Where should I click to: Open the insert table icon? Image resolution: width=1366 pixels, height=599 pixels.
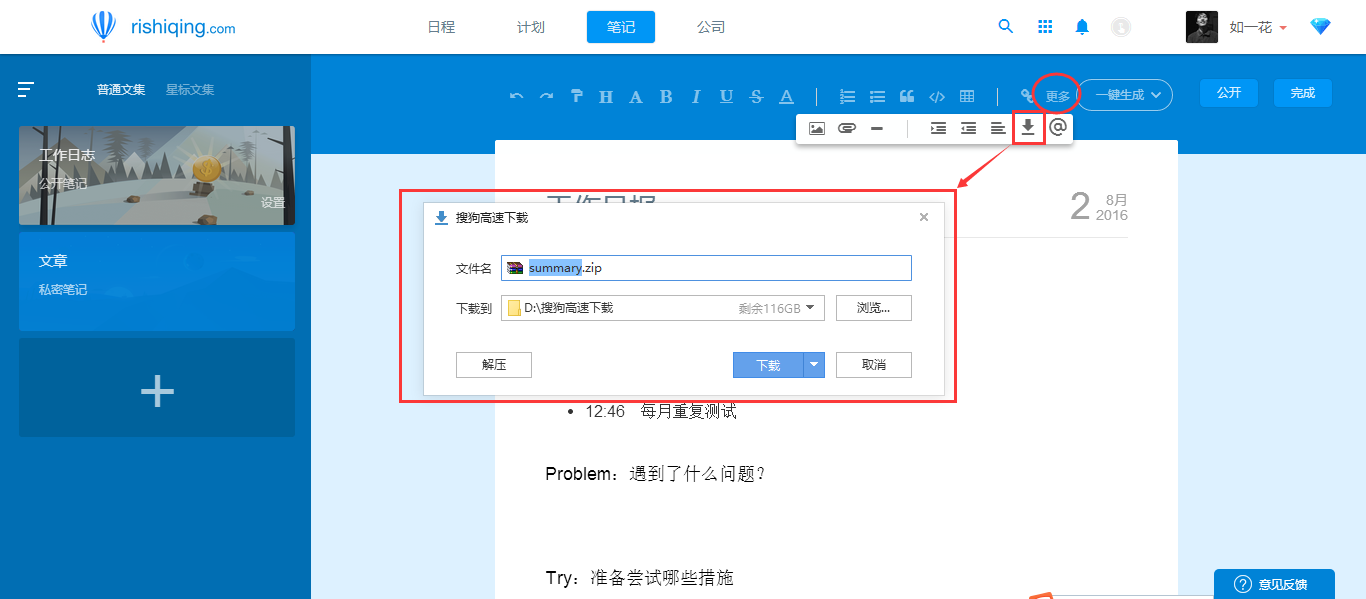967,95
